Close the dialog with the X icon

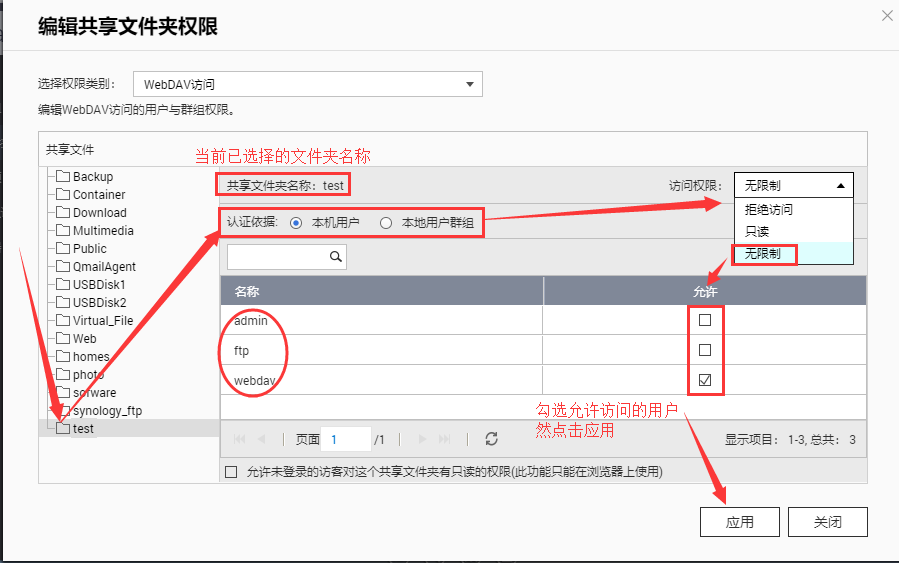coord(886,15)
